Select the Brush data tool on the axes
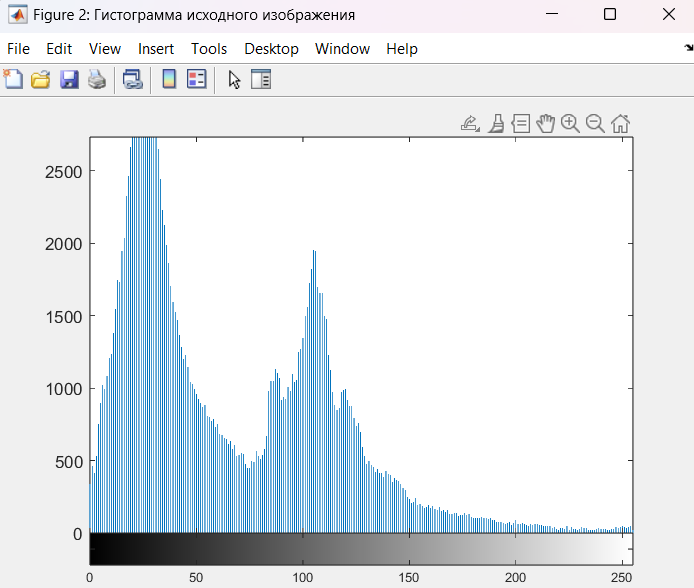The image size is (694, 588). pos(497,123)
